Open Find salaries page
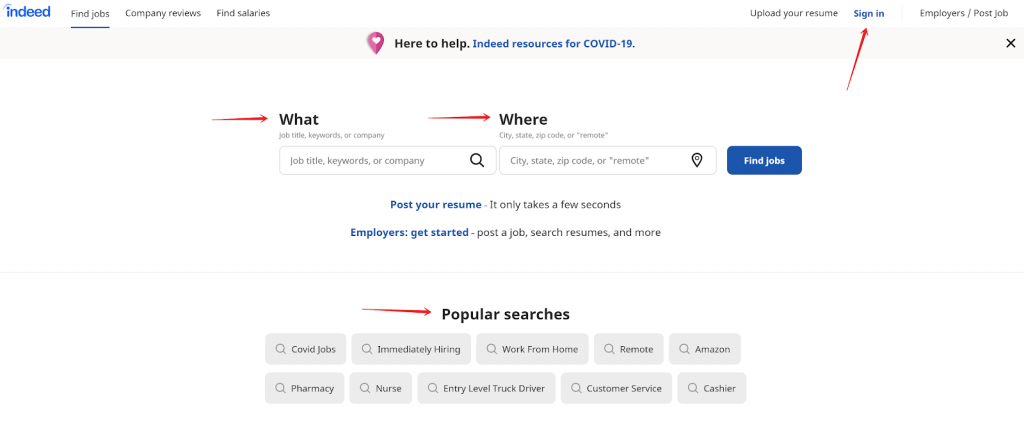This screenshot has width=1024, height=424. (x=243, y=13)
